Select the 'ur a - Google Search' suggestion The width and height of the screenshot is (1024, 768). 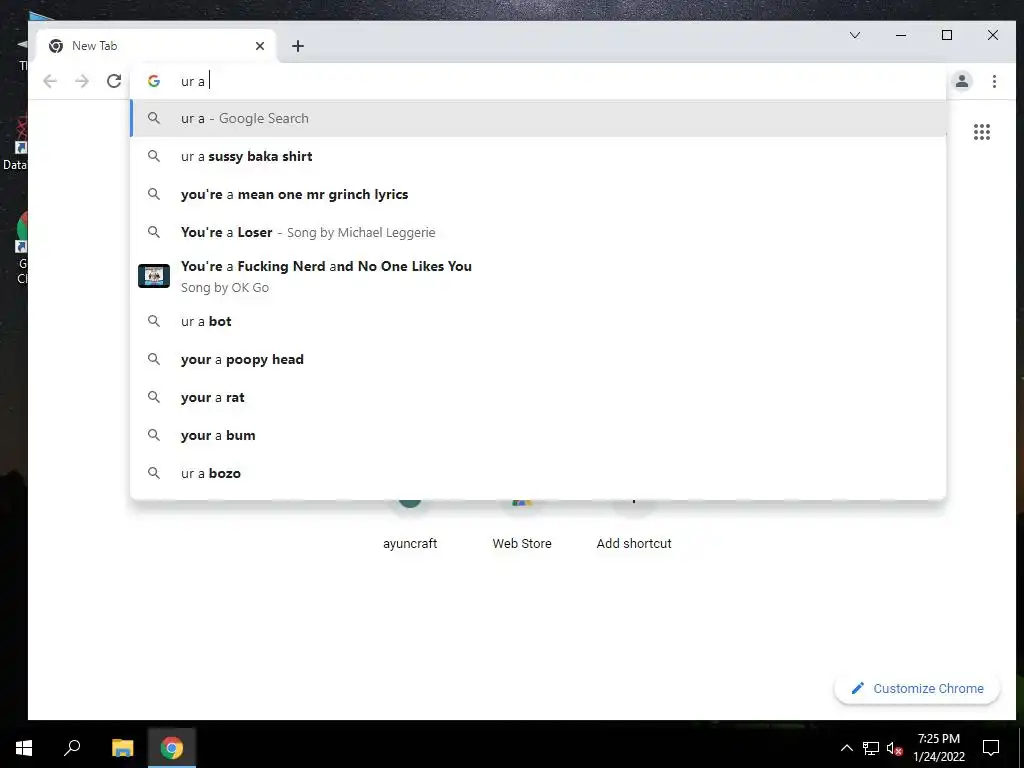pos(538,118)
